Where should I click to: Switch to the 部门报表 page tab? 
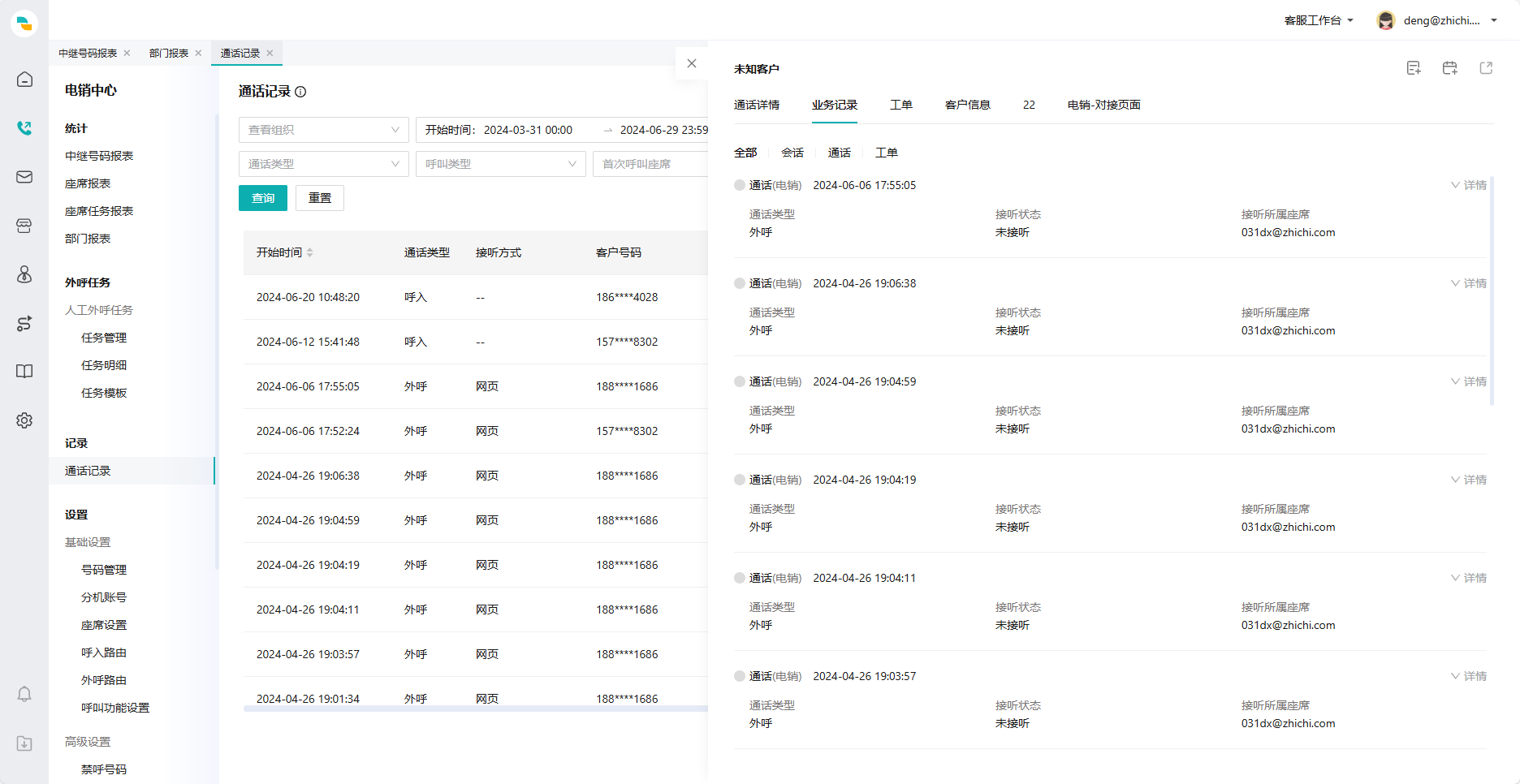[x=169, y=53]
